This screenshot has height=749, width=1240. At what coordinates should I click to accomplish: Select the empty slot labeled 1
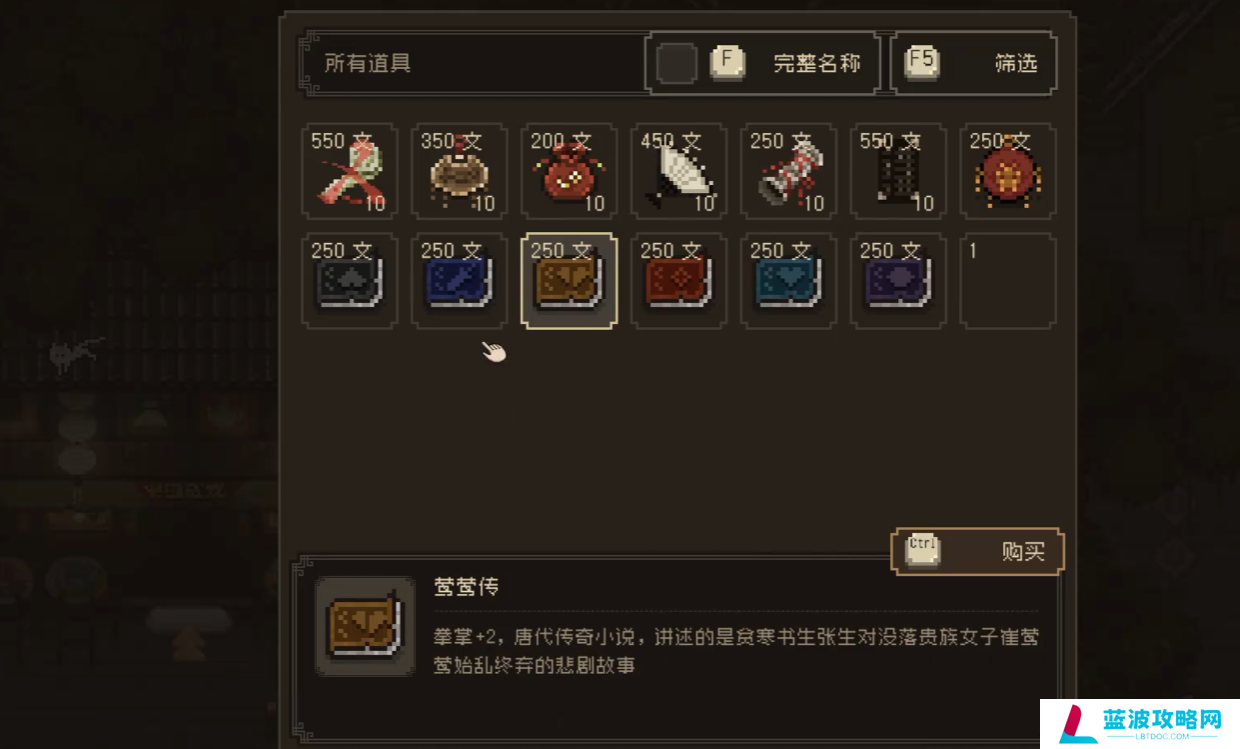point(1008,281)
